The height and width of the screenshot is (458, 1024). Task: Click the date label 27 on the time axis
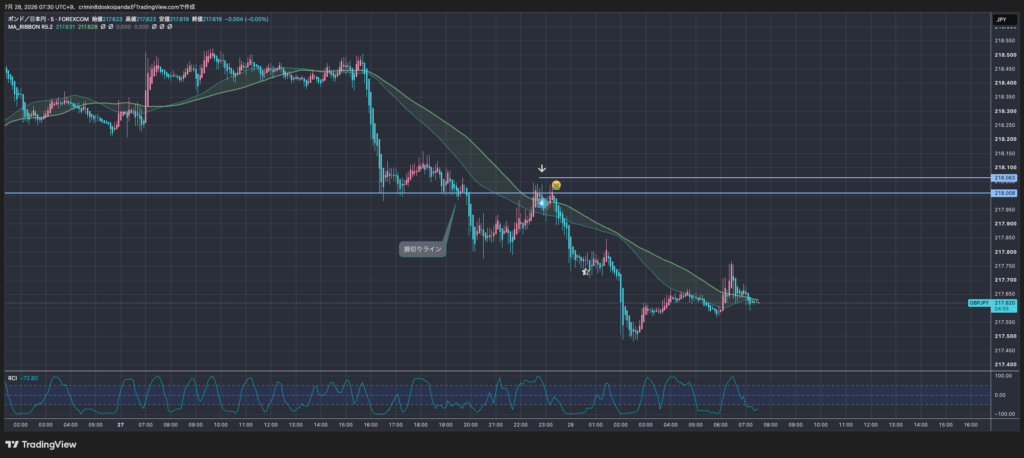(120, 425)
